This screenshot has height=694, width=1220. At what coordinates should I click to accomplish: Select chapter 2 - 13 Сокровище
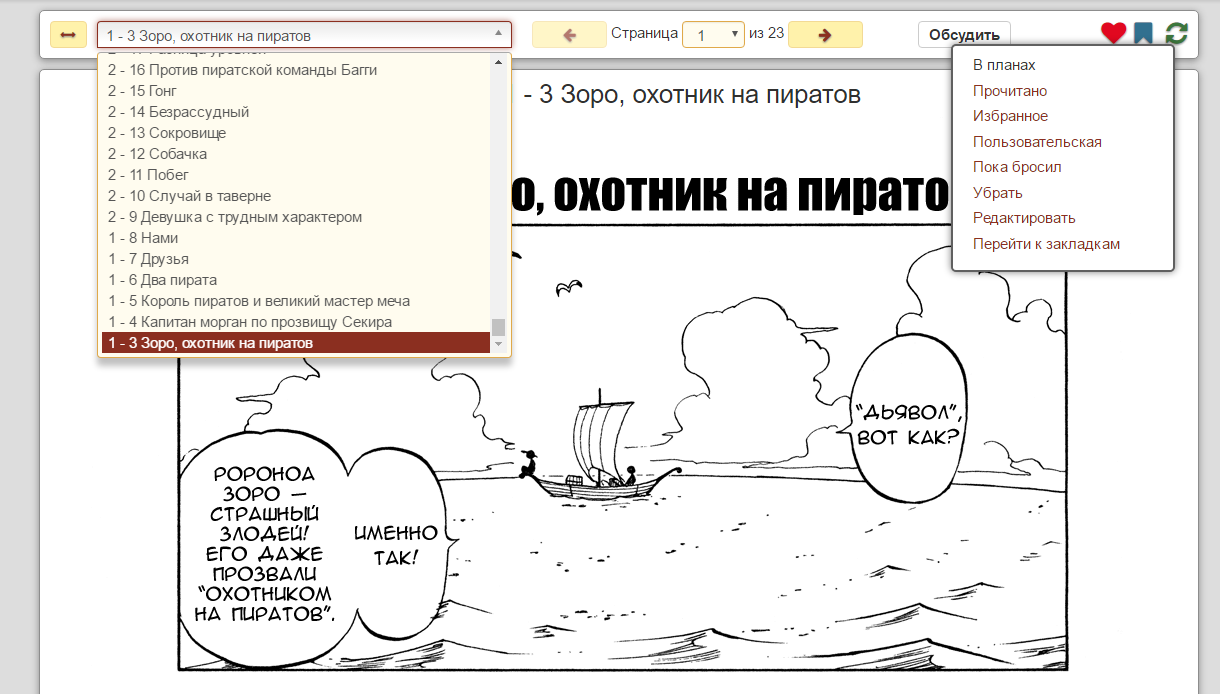(165, 132)
